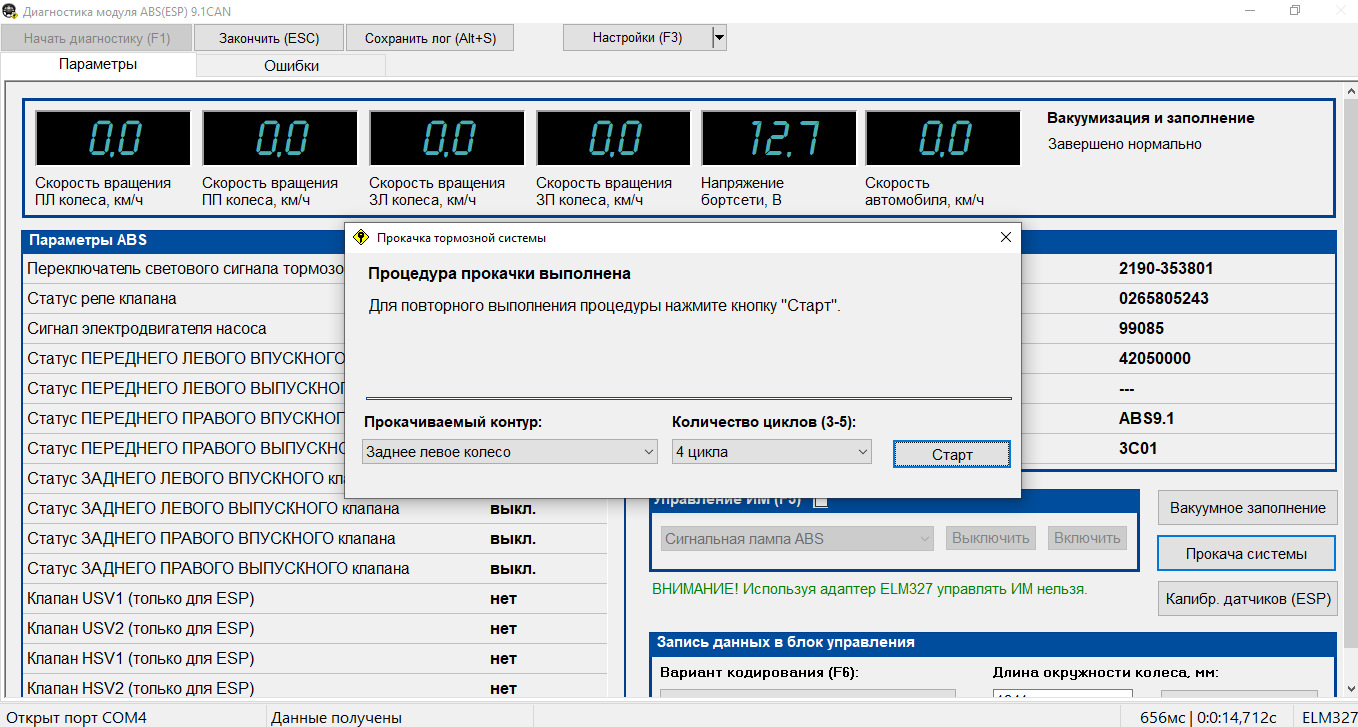This screenshot has height=727, width=1358.
Task: Select the Клапан USV1 row
Action: coord(314,598)
